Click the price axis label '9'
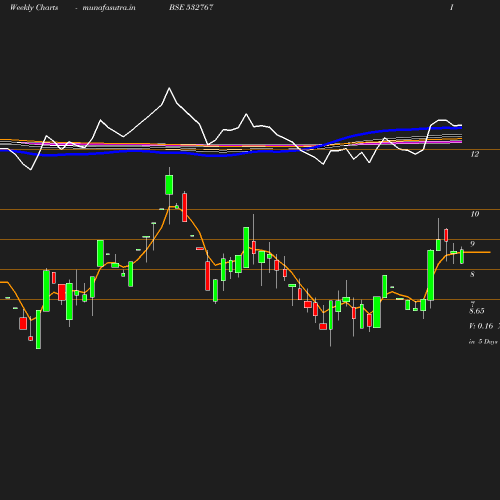The width and height of the screenshot is (500, 500). point(472,244)
